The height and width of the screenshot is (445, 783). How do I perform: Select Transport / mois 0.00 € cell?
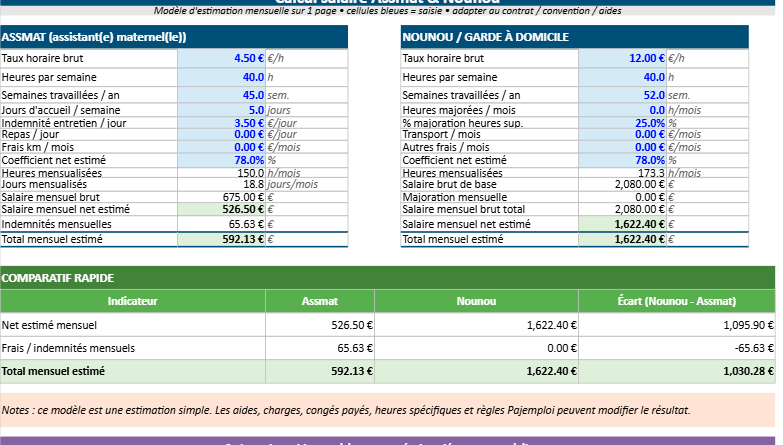click(622, 134)
